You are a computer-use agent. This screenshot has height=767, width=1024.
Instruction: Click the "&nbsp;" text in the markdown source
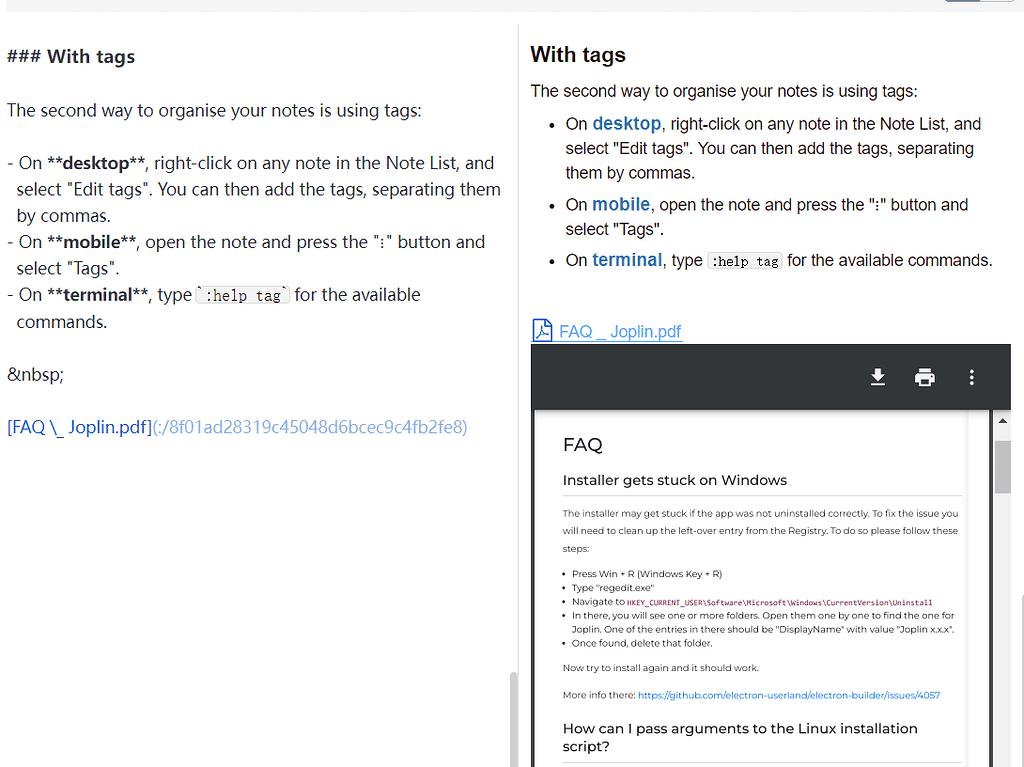pos(36,374)
